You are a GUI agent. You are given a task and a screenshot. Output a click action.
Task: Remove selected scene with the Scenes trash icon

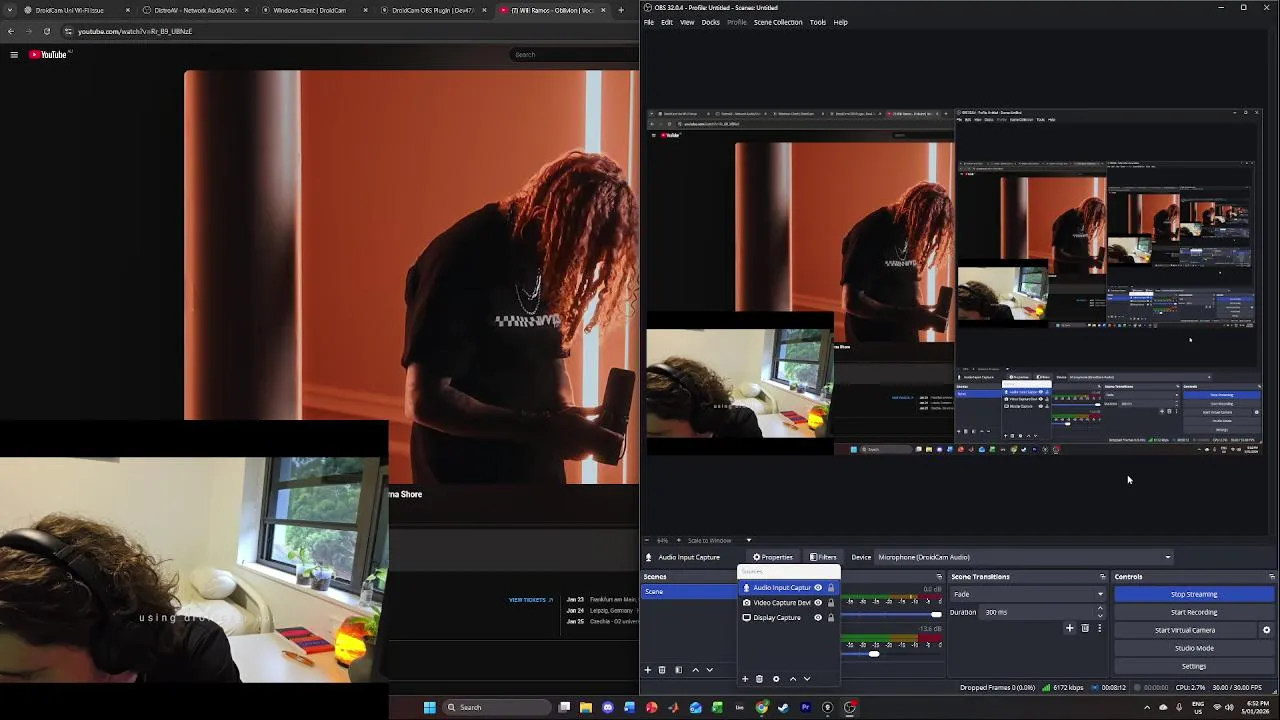click(662, 670)
